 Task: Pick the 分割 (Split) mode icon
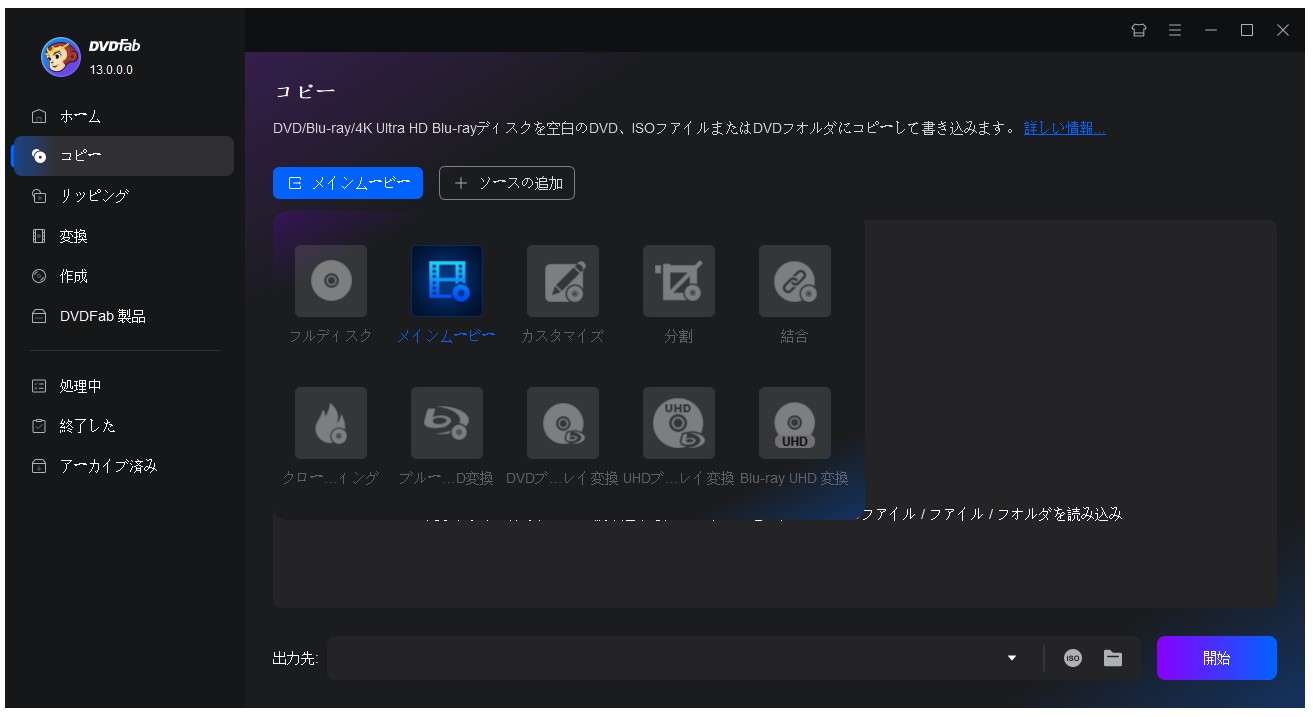pos(679,281)
